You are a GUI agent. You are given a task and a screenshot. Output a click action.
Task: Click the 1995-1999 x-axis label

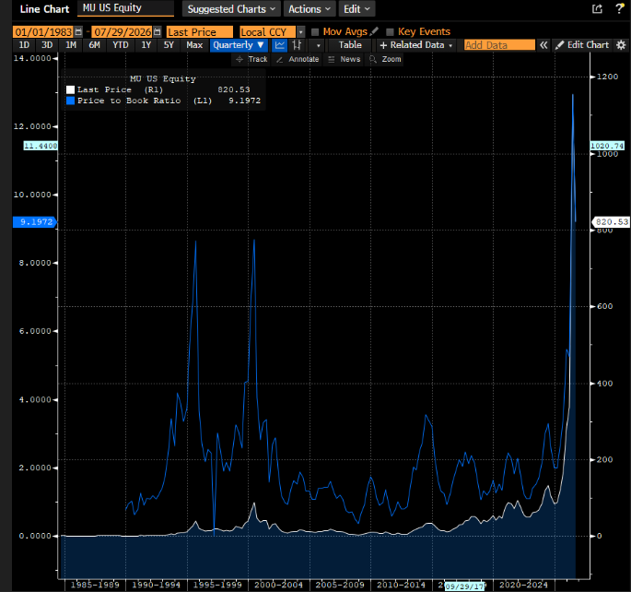pyautogui.click(x=217, y=584)
